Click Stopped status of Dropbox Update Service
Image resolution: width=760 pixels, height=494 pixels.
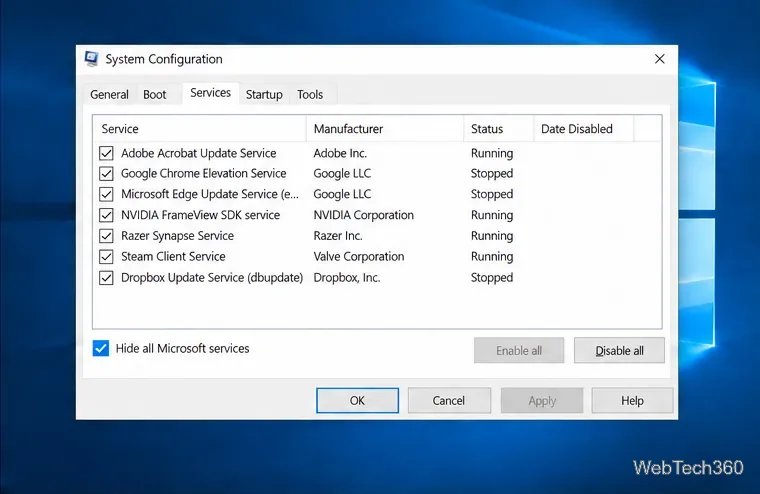pos(492,278)
